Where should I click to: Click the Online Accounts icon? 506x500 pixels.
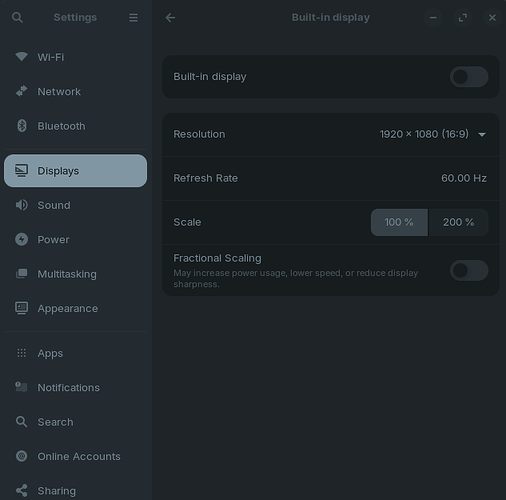coord(22,456)
